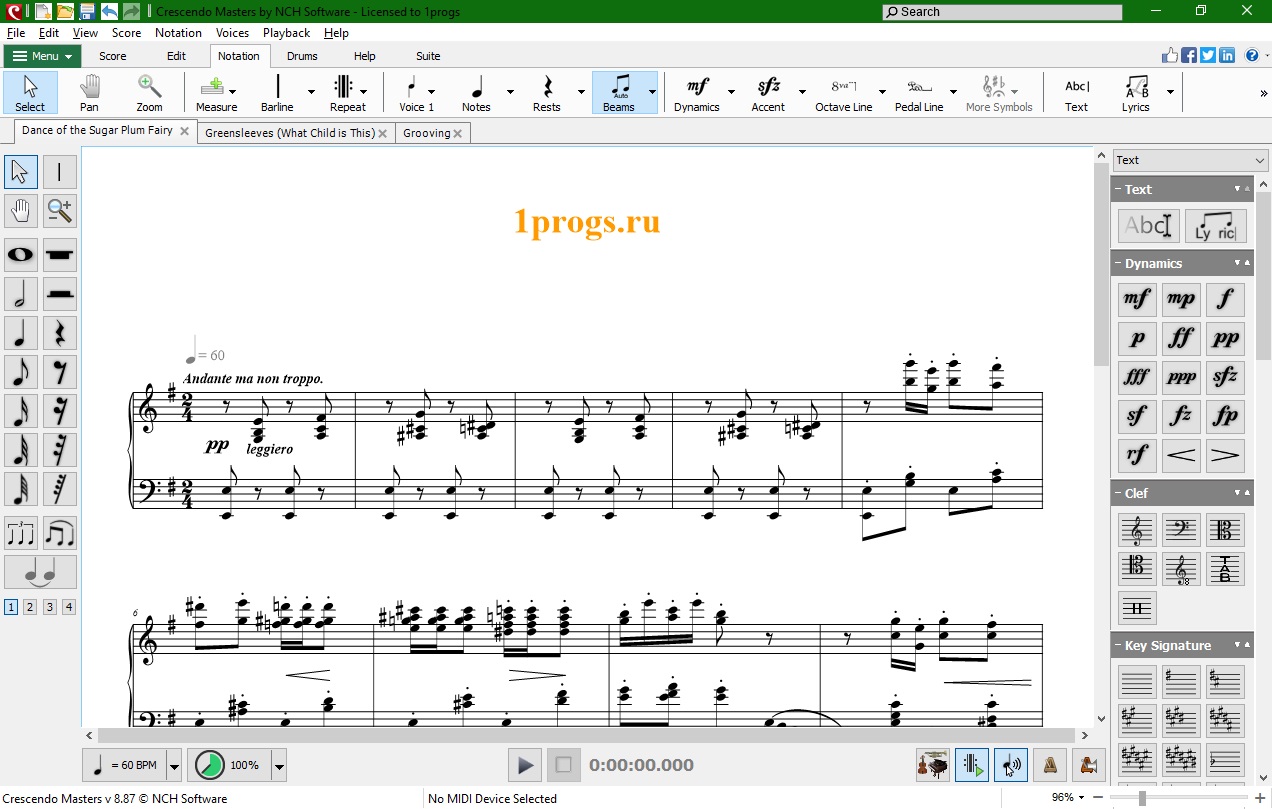Image resolution: width=1272 pixels, height=809 pixels.
Task: Open the instrument selection piano icon
Action: (x=932, y=764)
